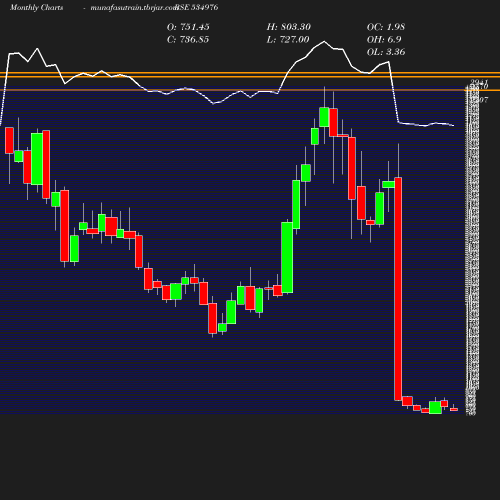Click the tallest red candlestick showing the crash
Screen dimensions: 500x500
click(398, 289)
